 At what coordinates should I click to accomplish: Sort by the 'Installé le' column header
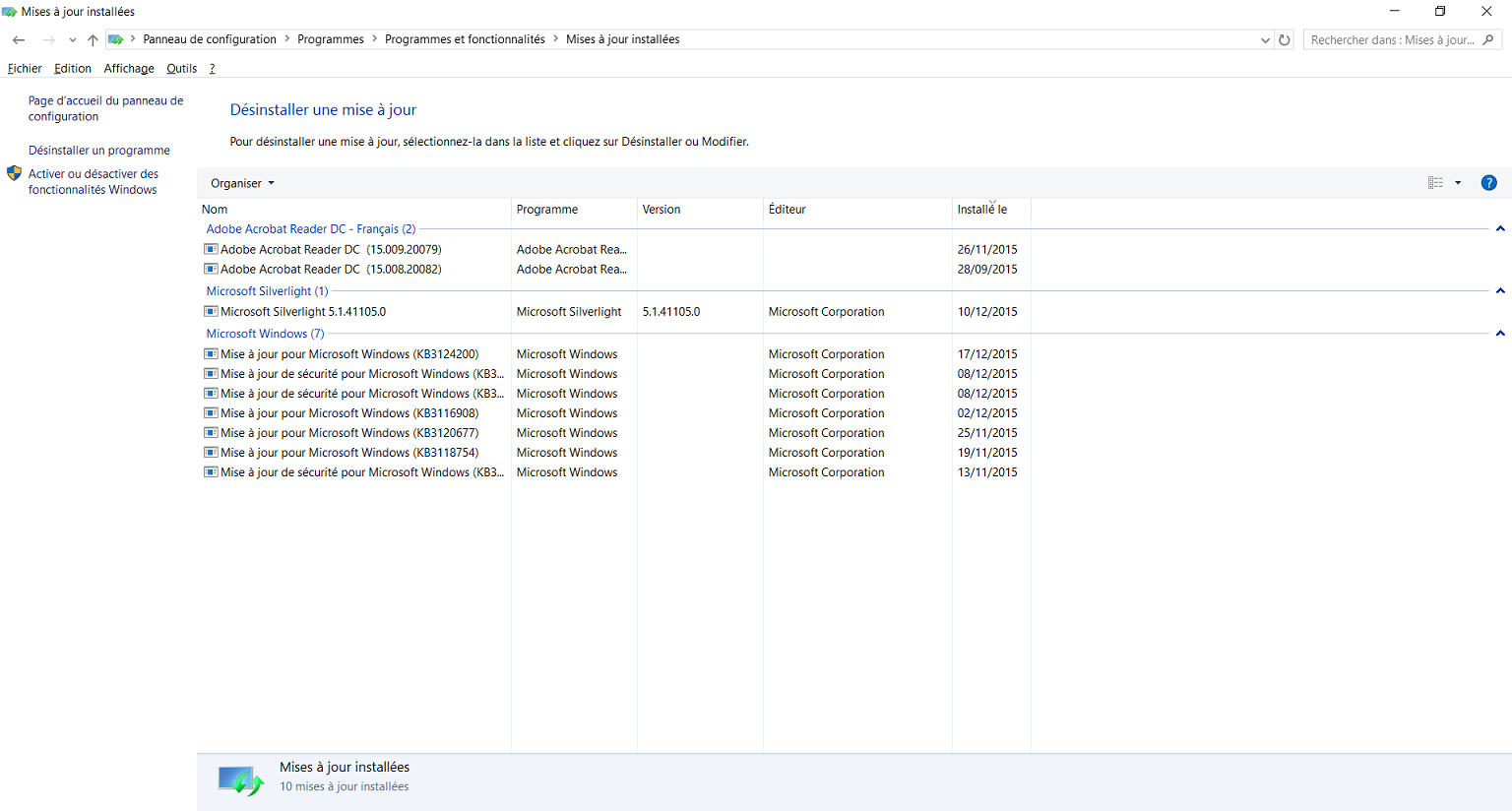(992, 210)
